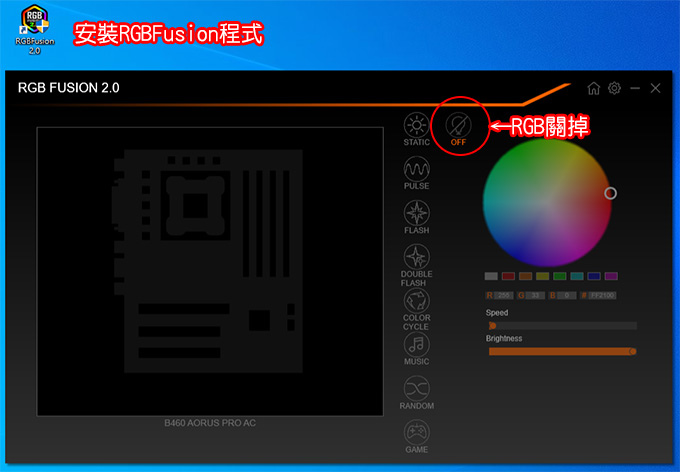Pick the RANDOM lighting mode
Viewport: 680px width, 472px height.
pos(416,393)
